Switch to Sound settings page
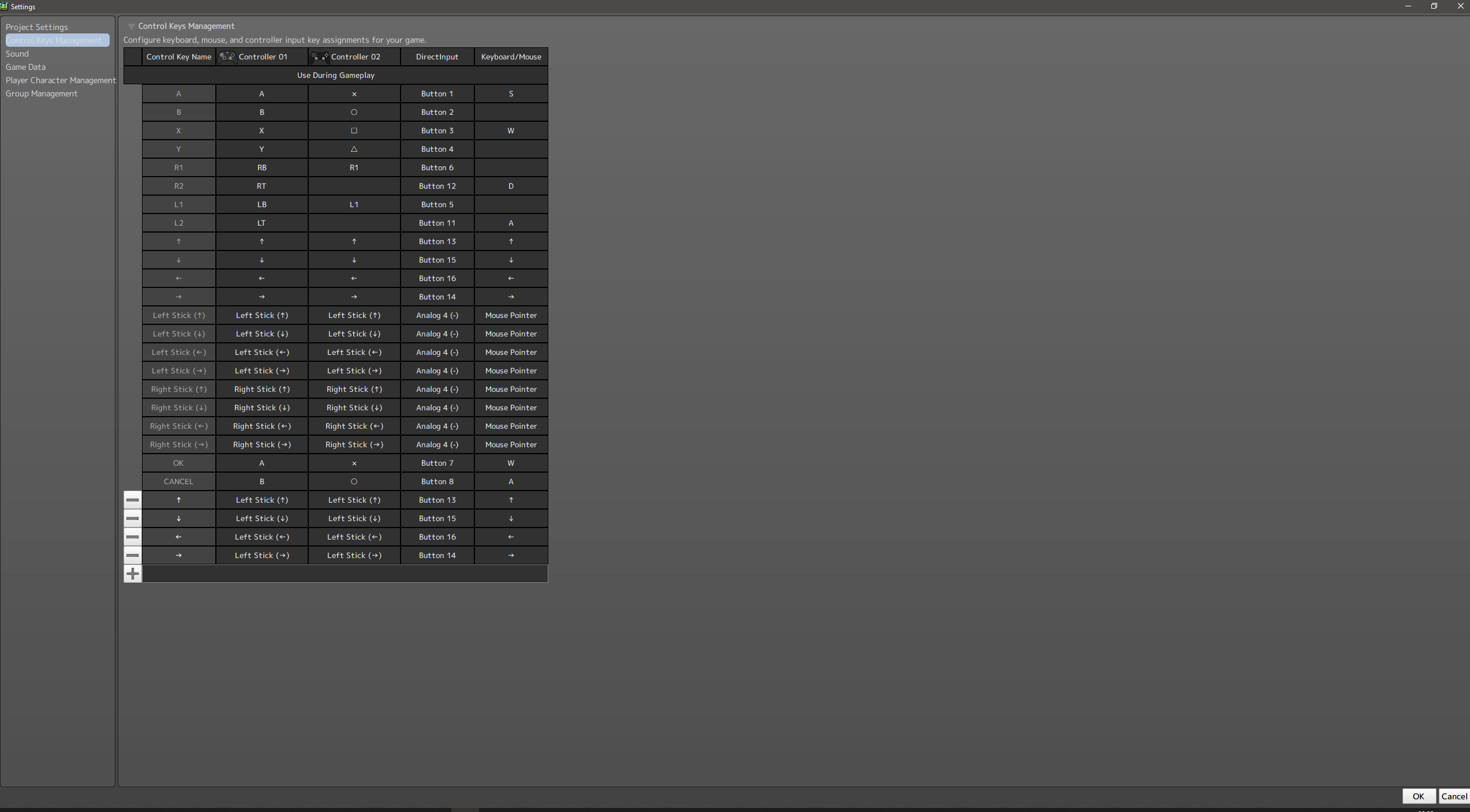 [17, 54]
